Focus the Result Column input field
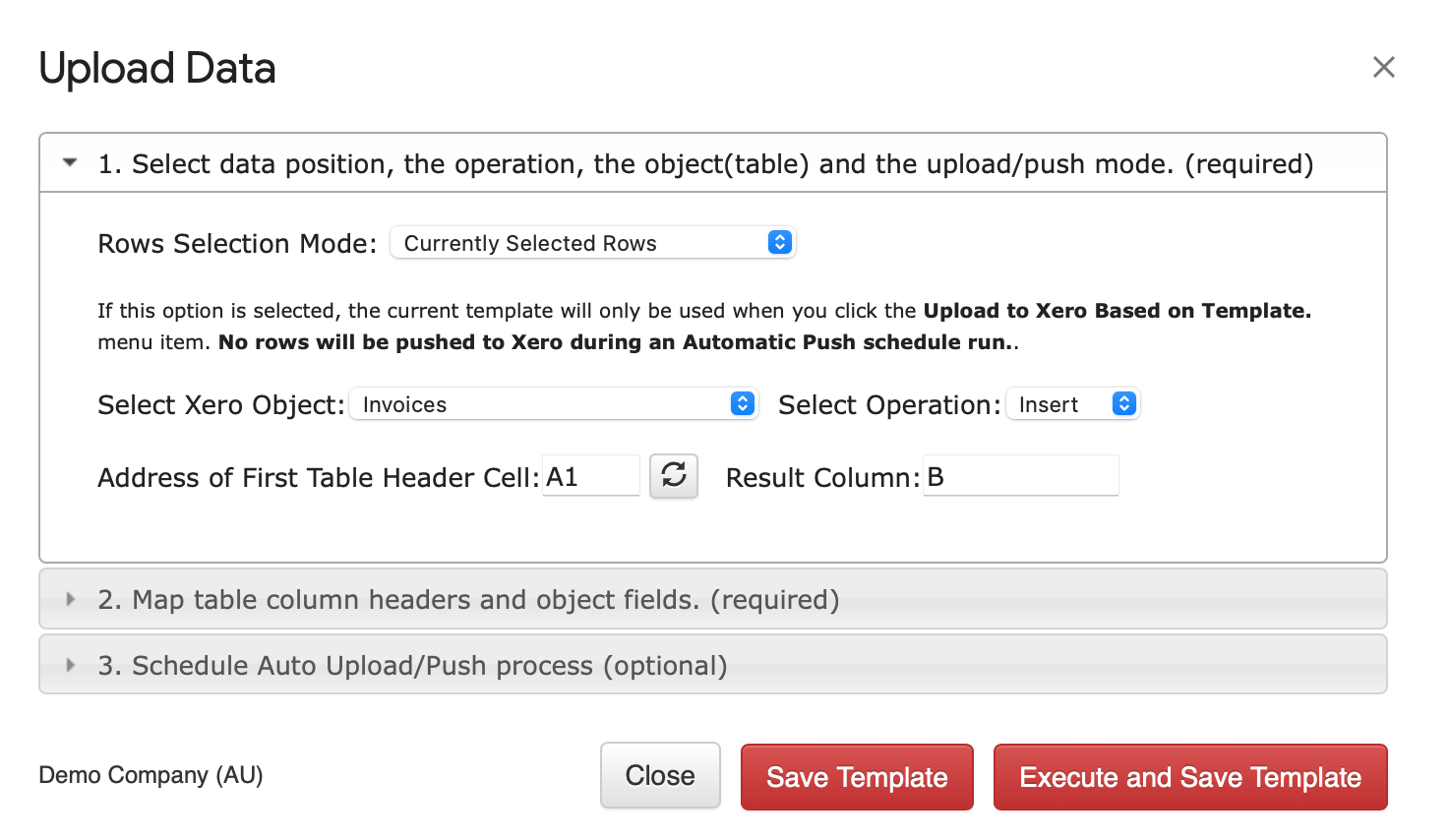 click(1020, 476)
